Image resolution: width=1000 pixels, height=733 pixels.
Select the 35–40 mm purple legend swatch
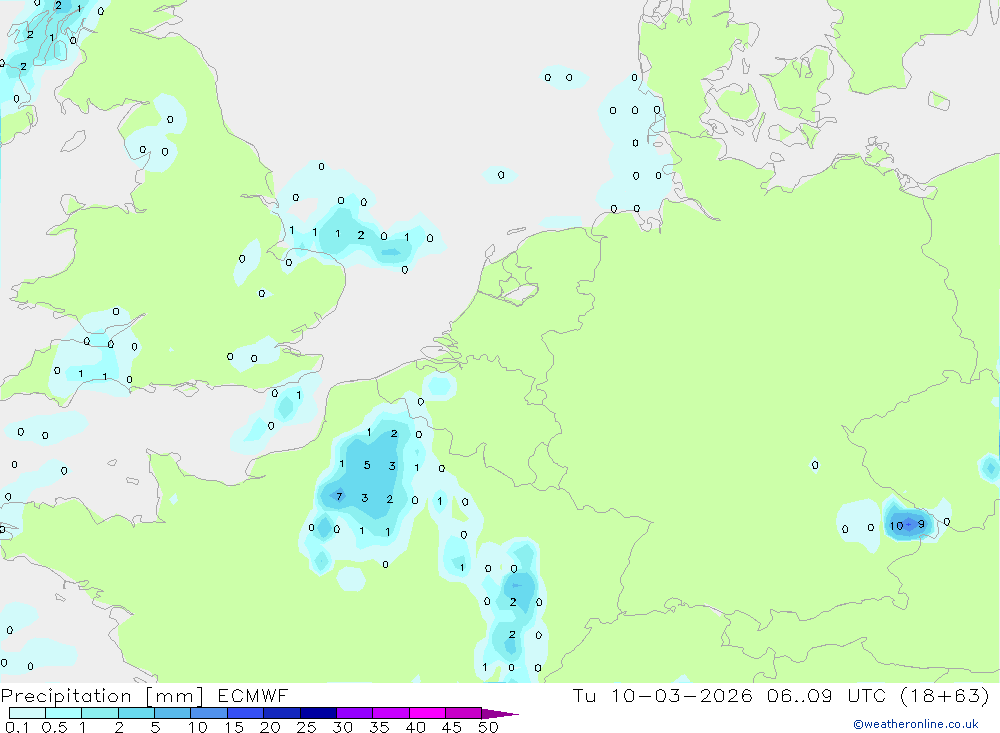[x=390, y=713]
